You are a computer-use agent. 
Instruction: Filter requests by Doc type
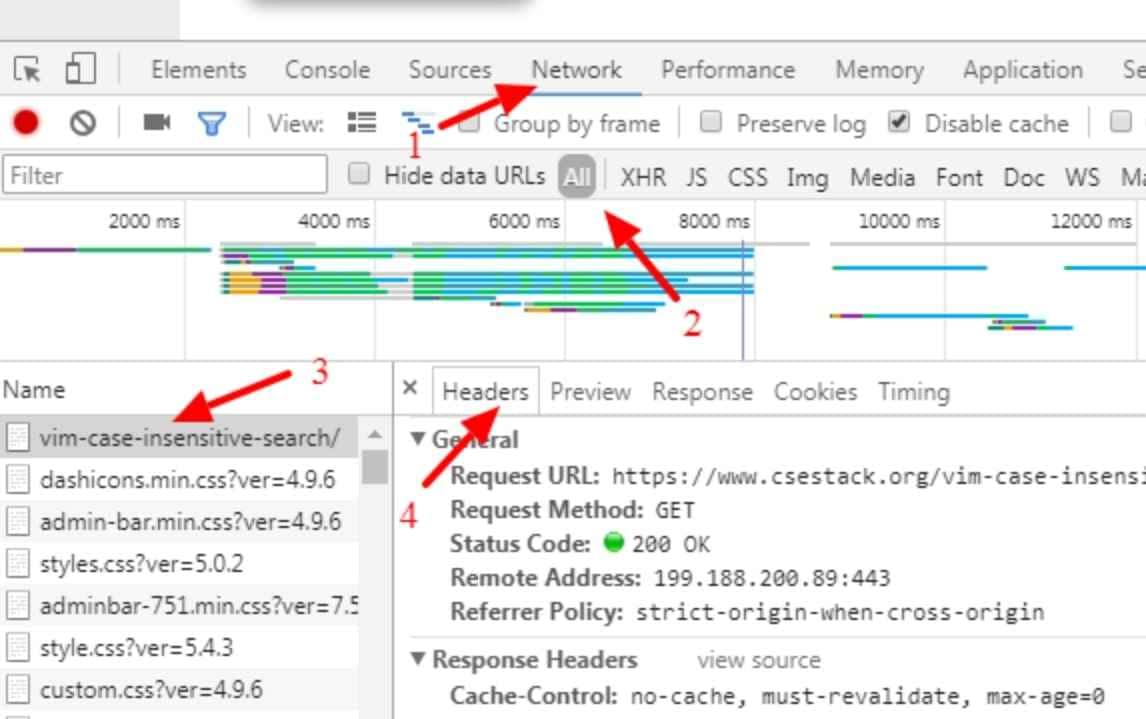1024,177
